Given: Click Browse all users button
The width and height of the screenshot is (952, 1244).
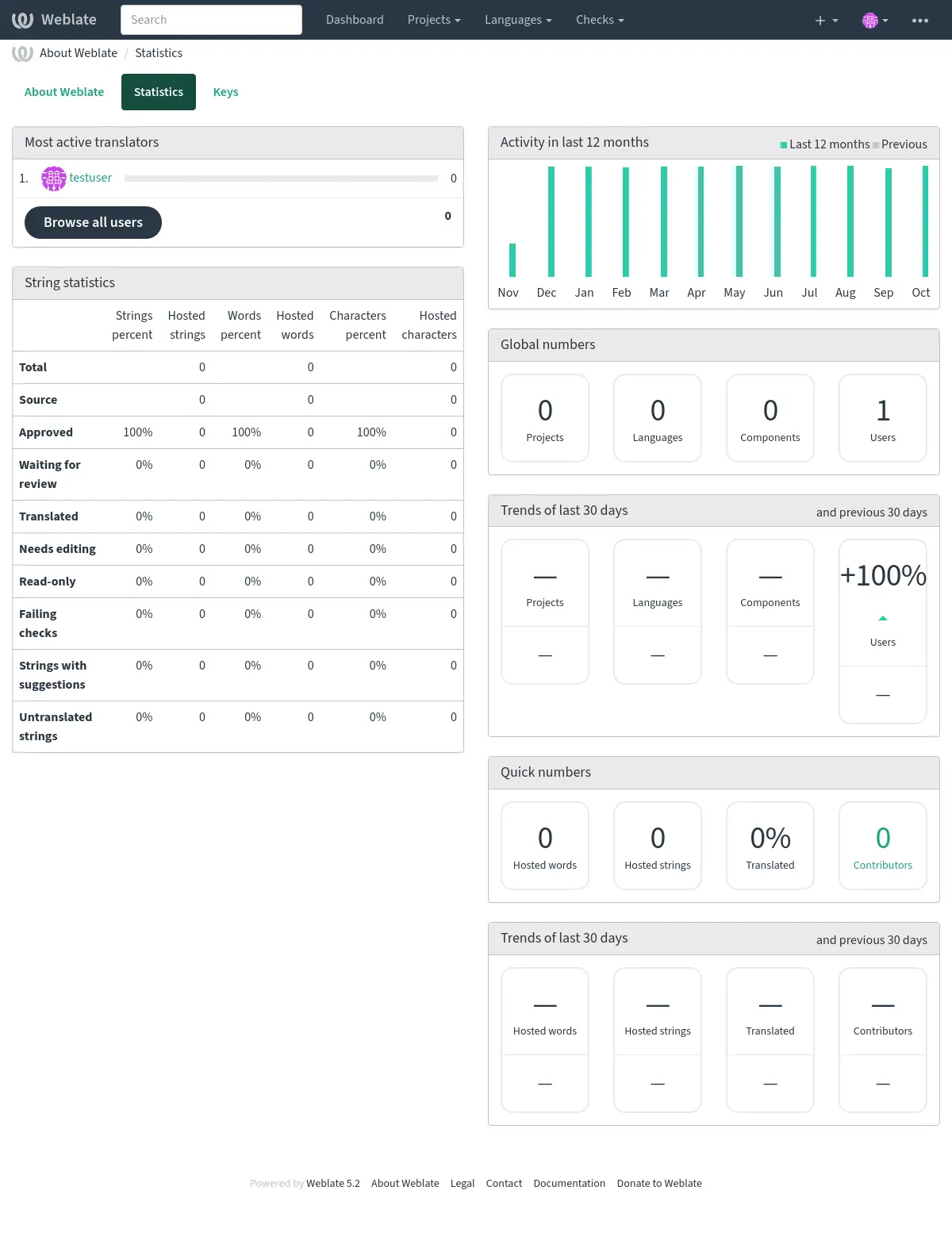Looking at the screenshot, I should point(93,222).
